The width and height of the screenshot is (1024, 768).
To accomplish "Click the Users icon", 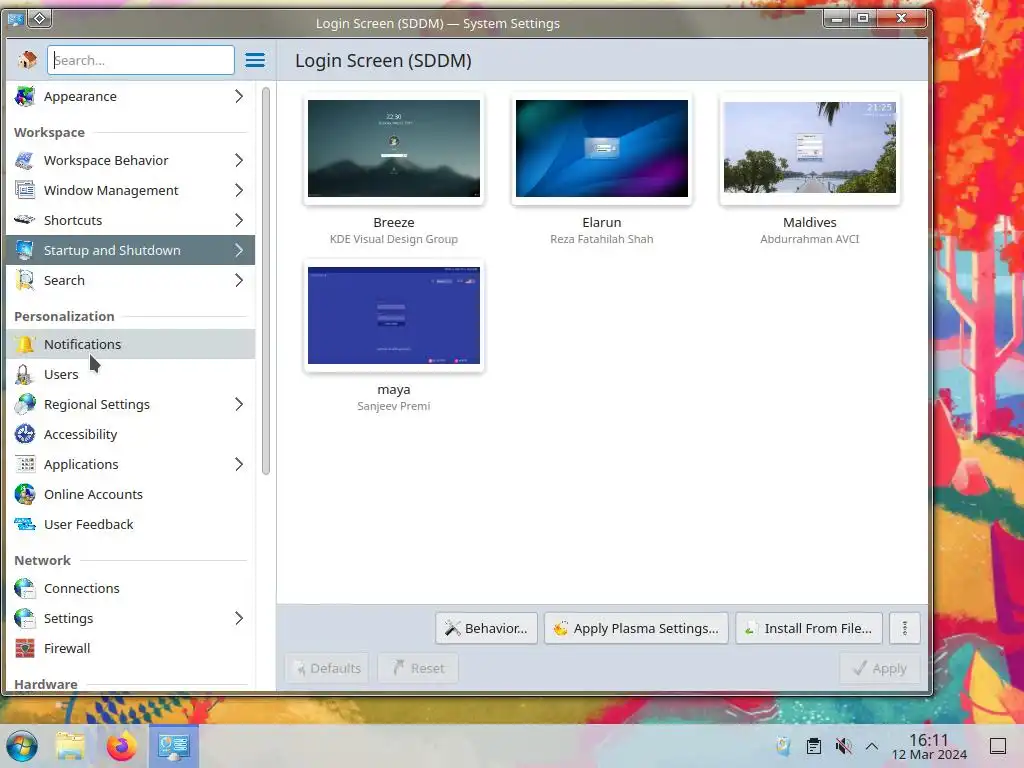I will click(x=25, y=374).
